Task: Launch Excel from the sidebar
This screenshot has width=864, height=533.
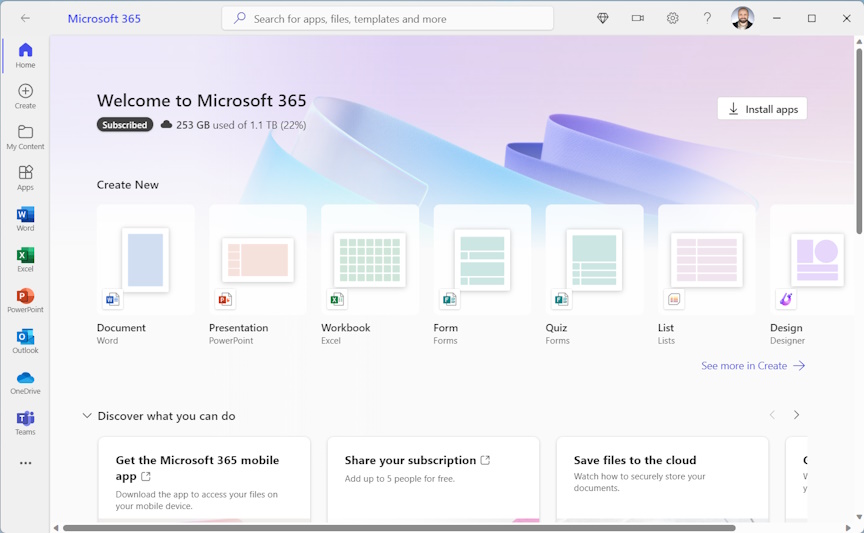Action: click(x=25, y=259)
